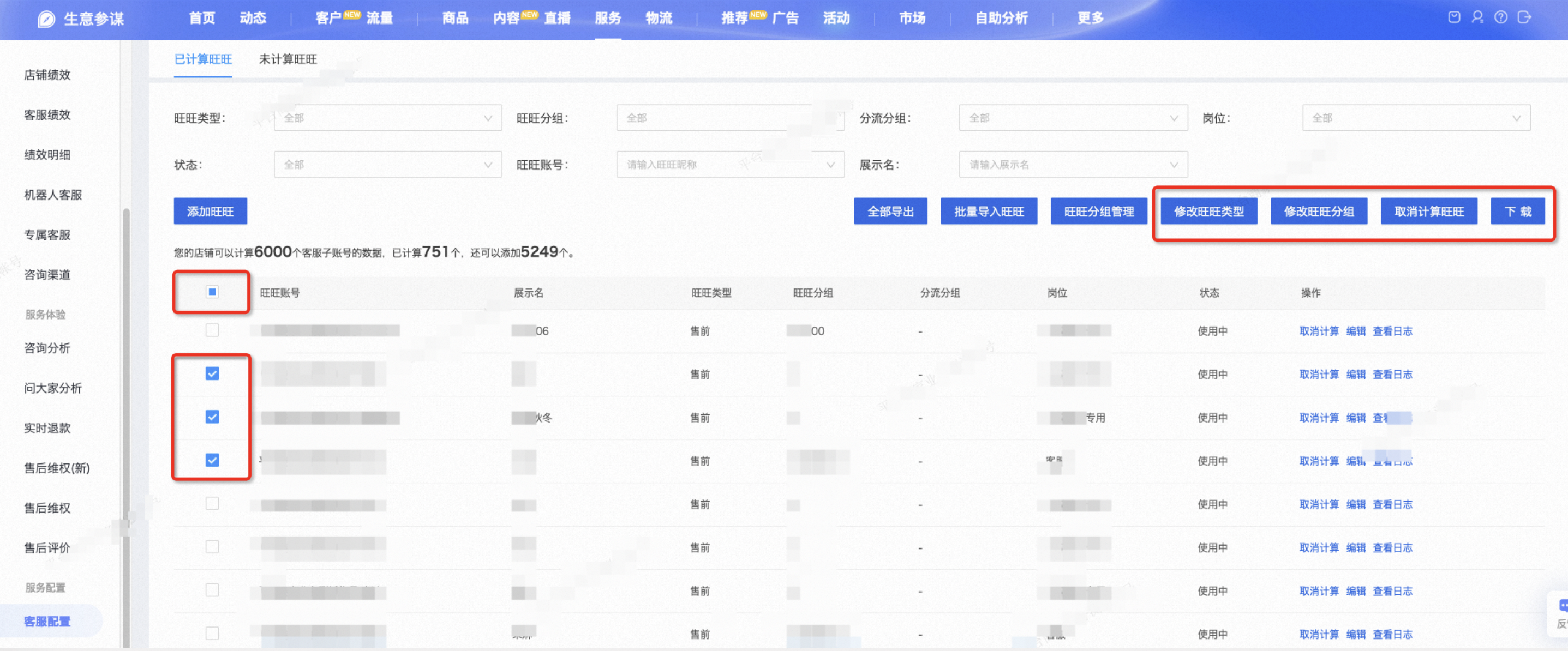This screenshot has width=1568, height=651.
Task: Open 咨询渠道 in the sidebar
Action: click(x=47, y=275)
